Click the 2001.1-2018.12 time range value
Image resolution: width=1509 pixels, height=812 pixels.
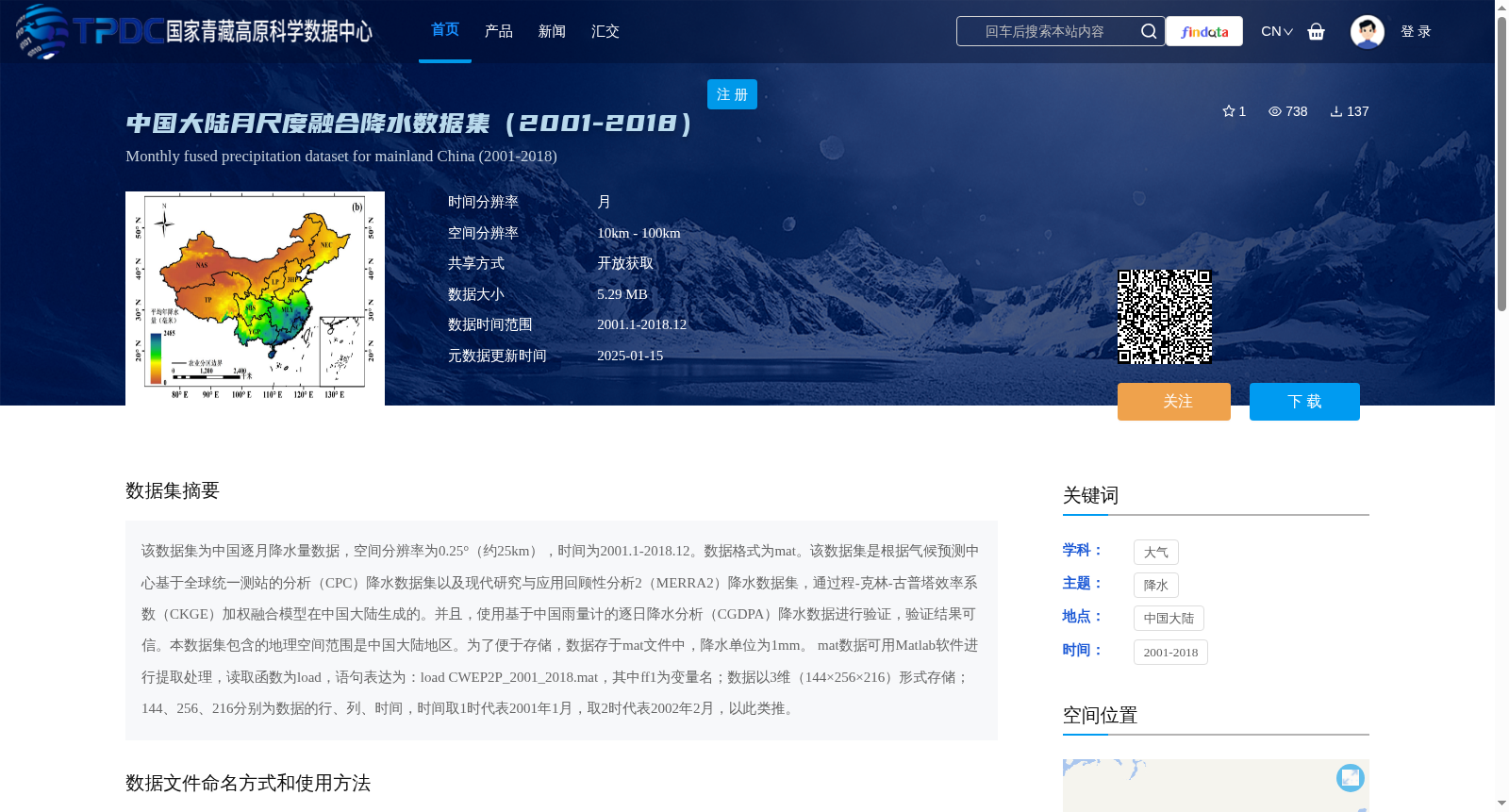coord(642,324)
